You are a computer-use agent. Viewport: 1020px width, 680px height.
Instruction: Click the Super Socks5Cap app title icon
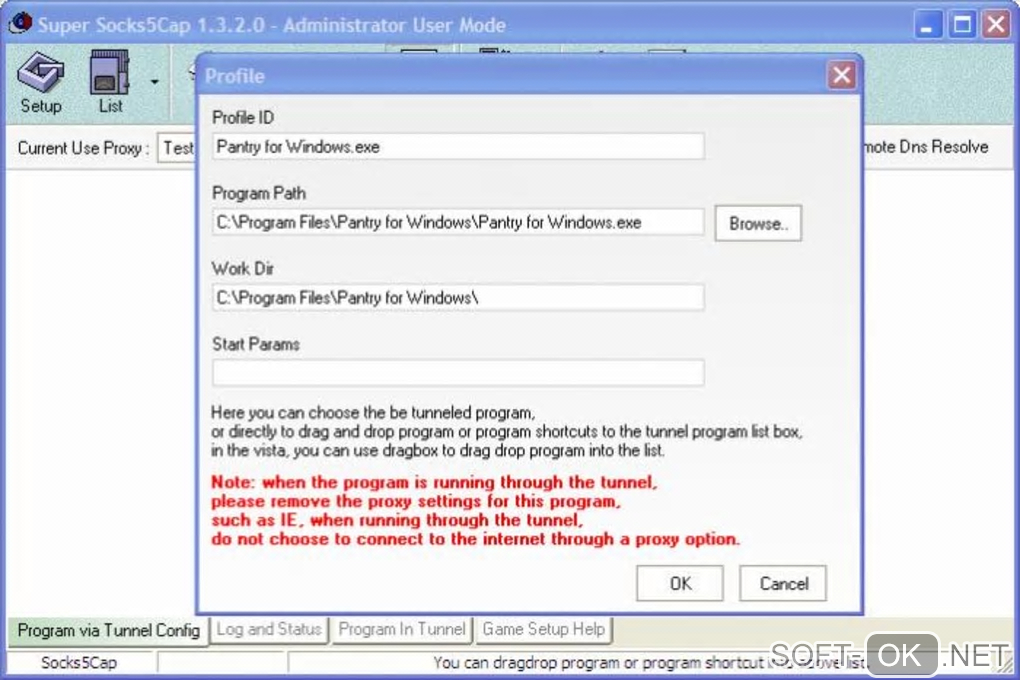(21, 23)
